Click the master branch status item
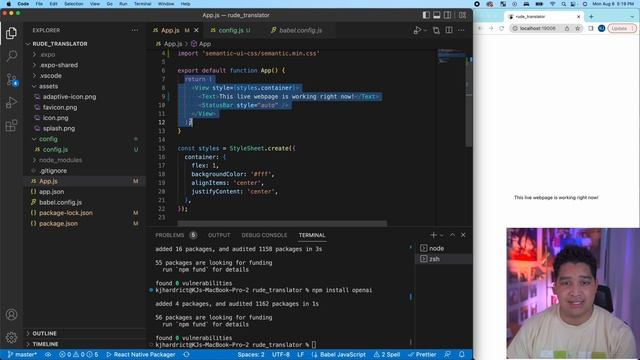This screenshot has height=360, width=640. point(22,354)
